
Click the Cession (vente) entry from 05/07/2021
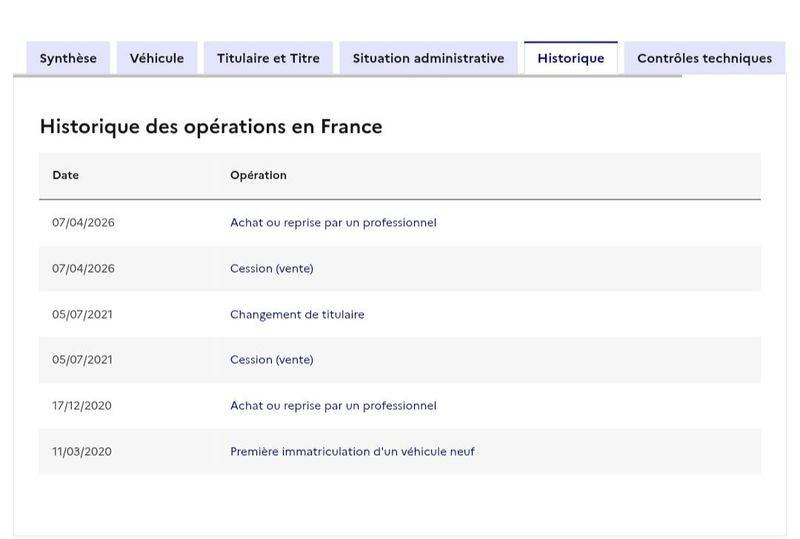(x=271, y=360)
